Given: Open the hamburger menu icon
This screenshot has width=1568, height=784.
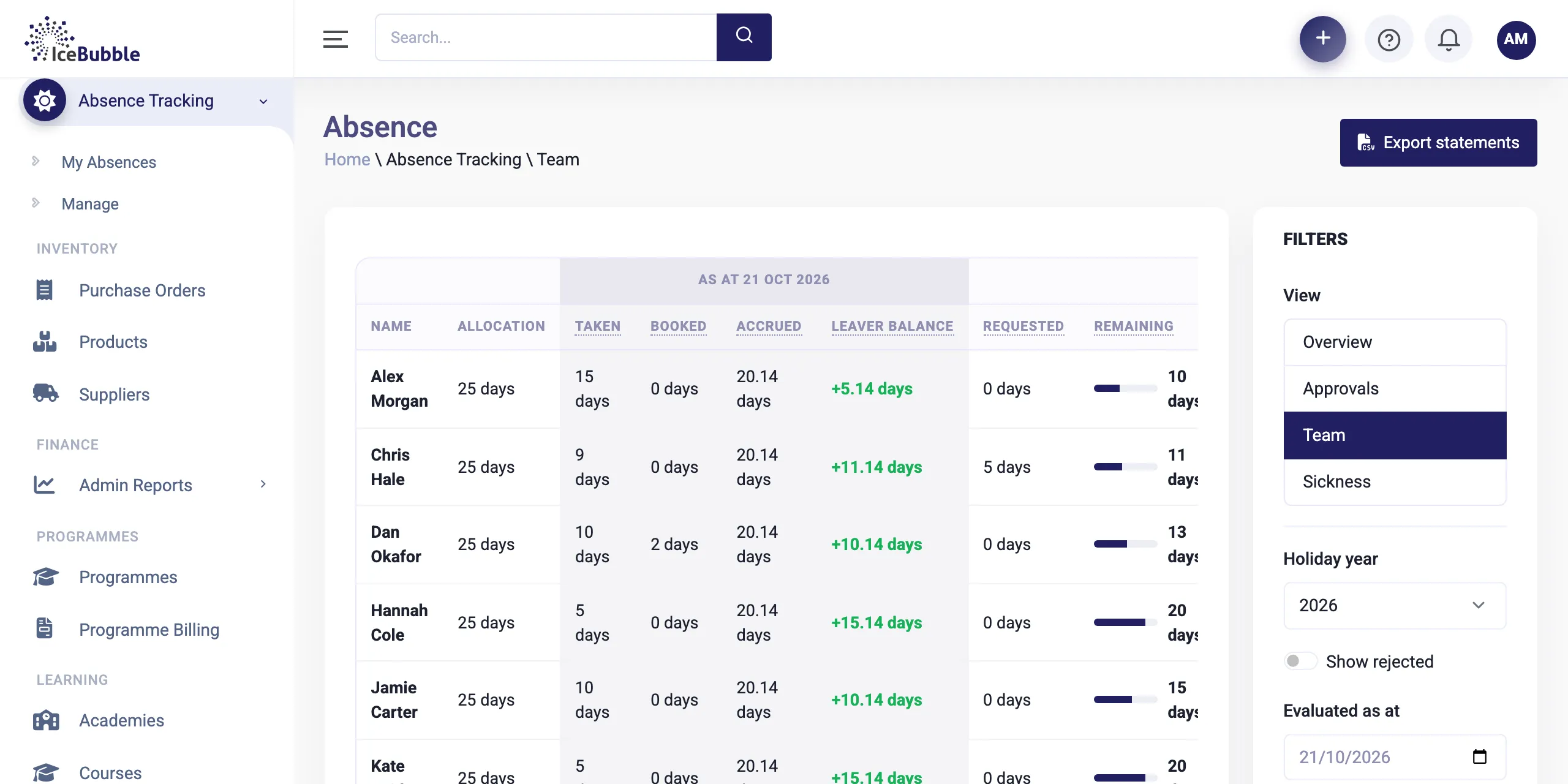Looking at the screenshot, I should (x=335, y=39).
